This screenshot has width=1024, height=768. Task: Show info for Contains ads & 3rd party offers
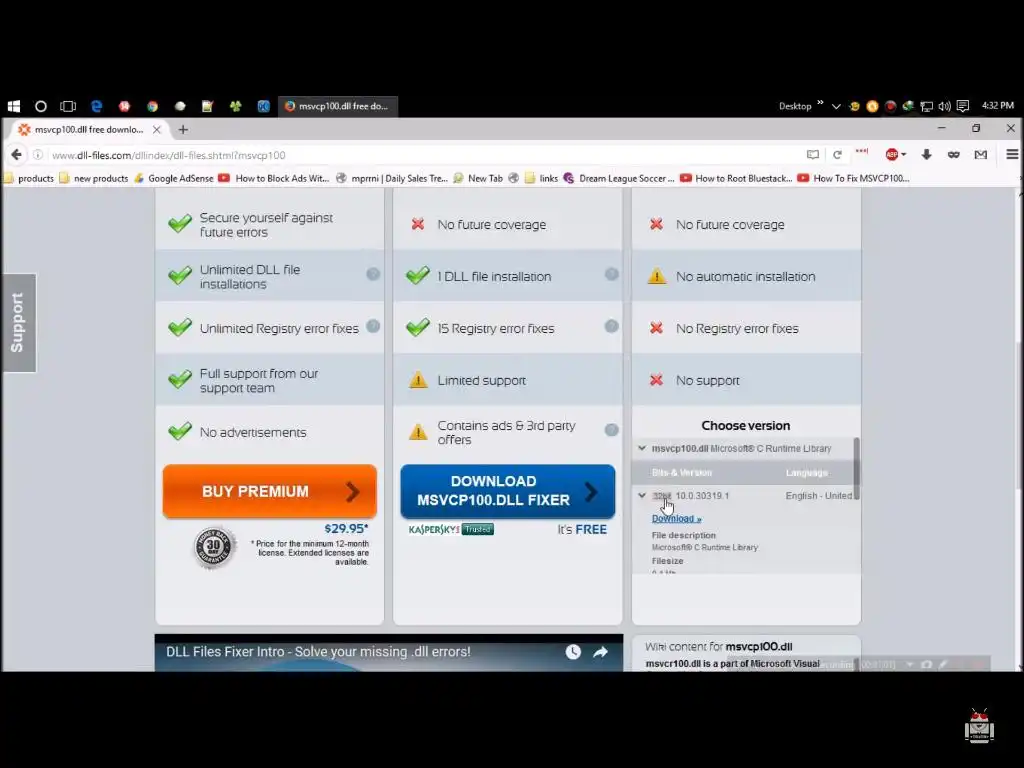[x=611, y=430]
